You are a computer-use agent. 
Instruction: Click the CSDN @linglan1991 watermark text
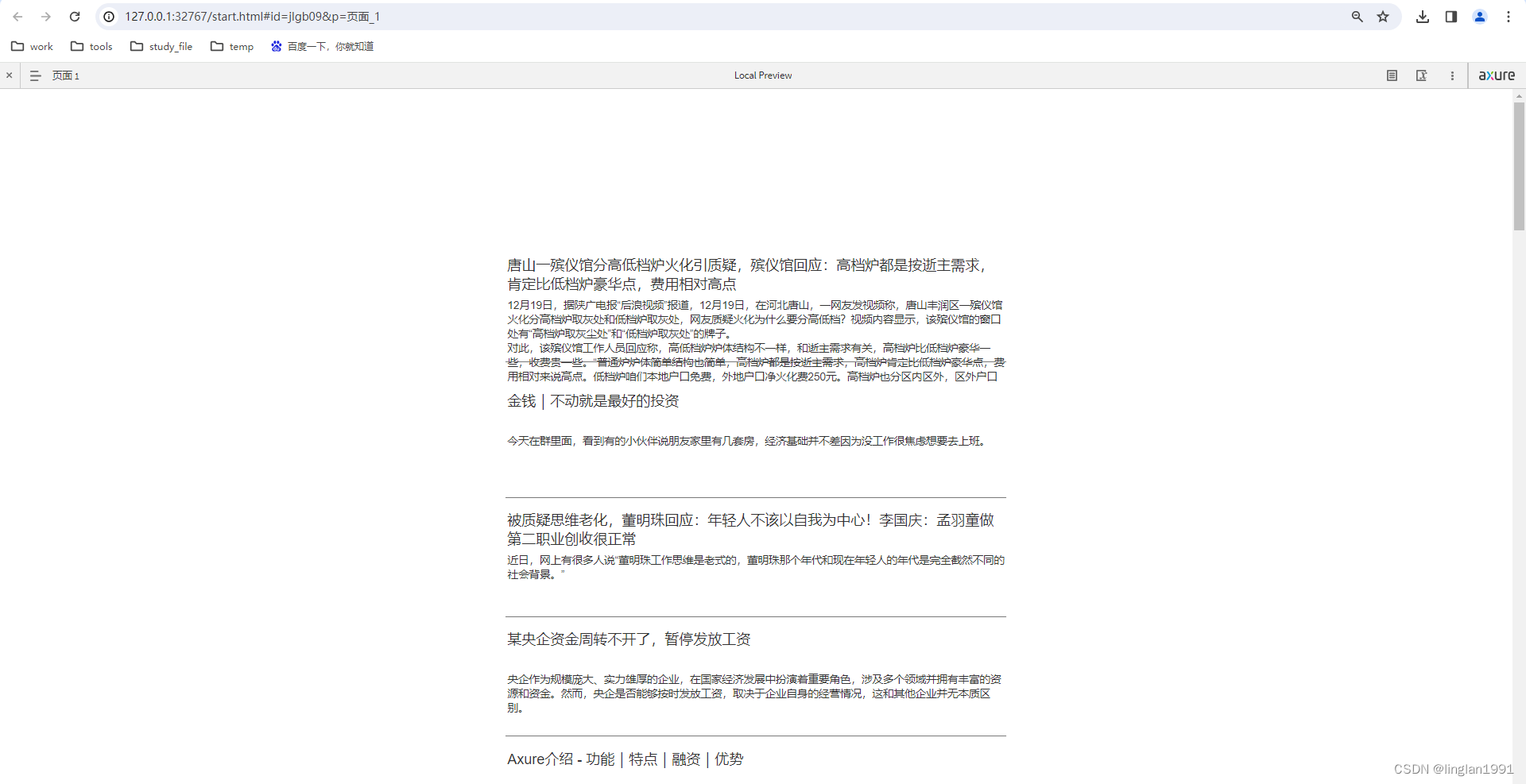[x=1453, y=768]
